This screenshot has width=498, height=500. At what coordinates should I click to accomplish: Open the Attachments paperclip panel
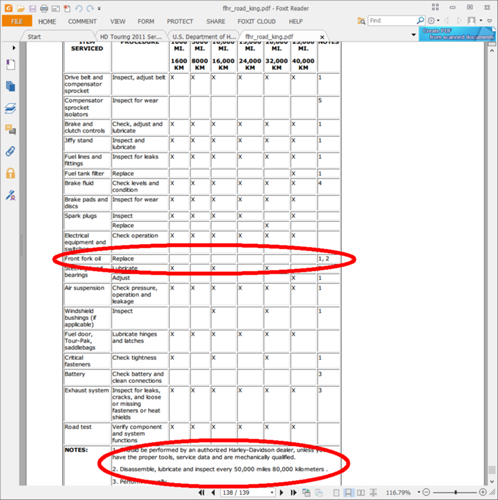click(11, 152)
